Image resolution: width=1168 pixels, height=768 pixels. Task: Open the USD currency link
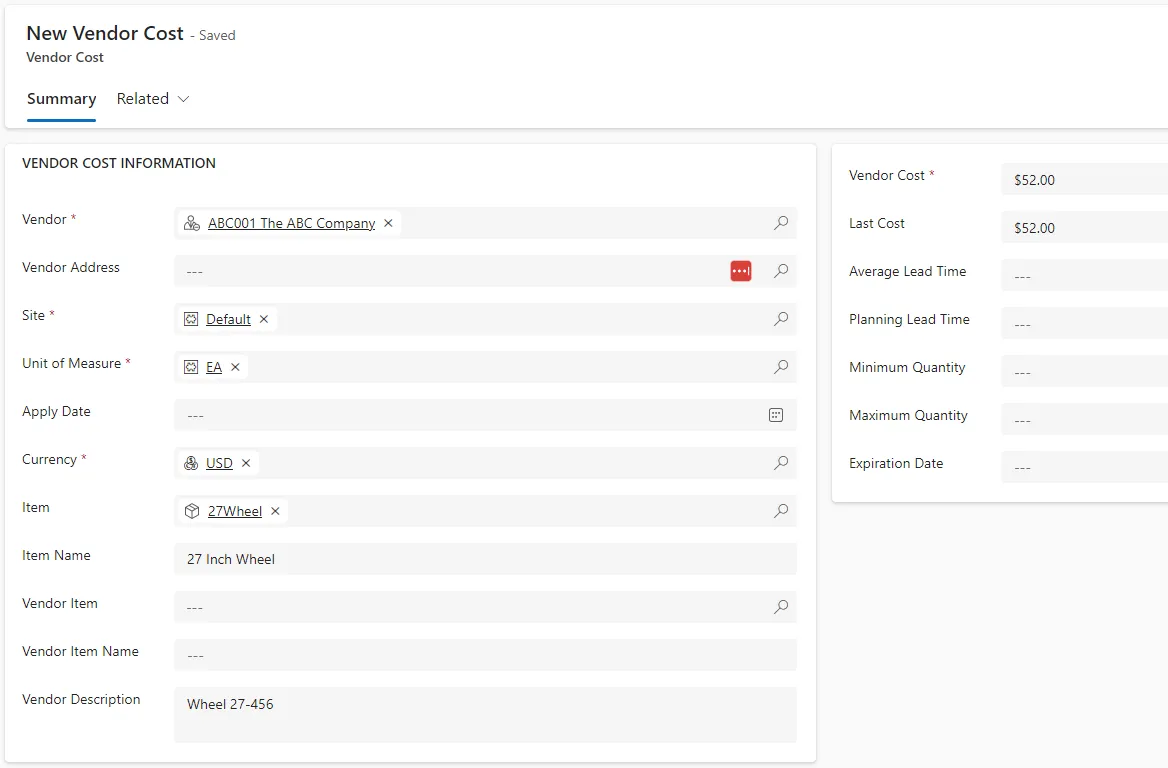(219, 463)
